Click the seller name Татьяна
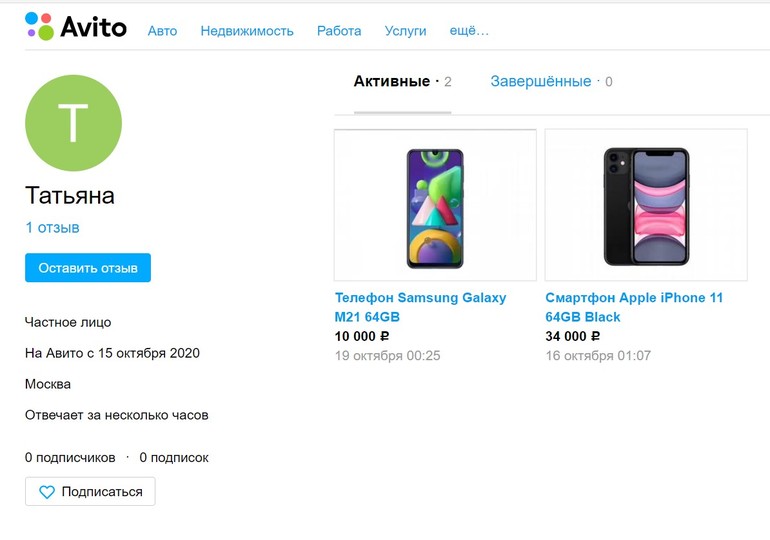Viewport: 770px width, 540px height. pos(70,196)
